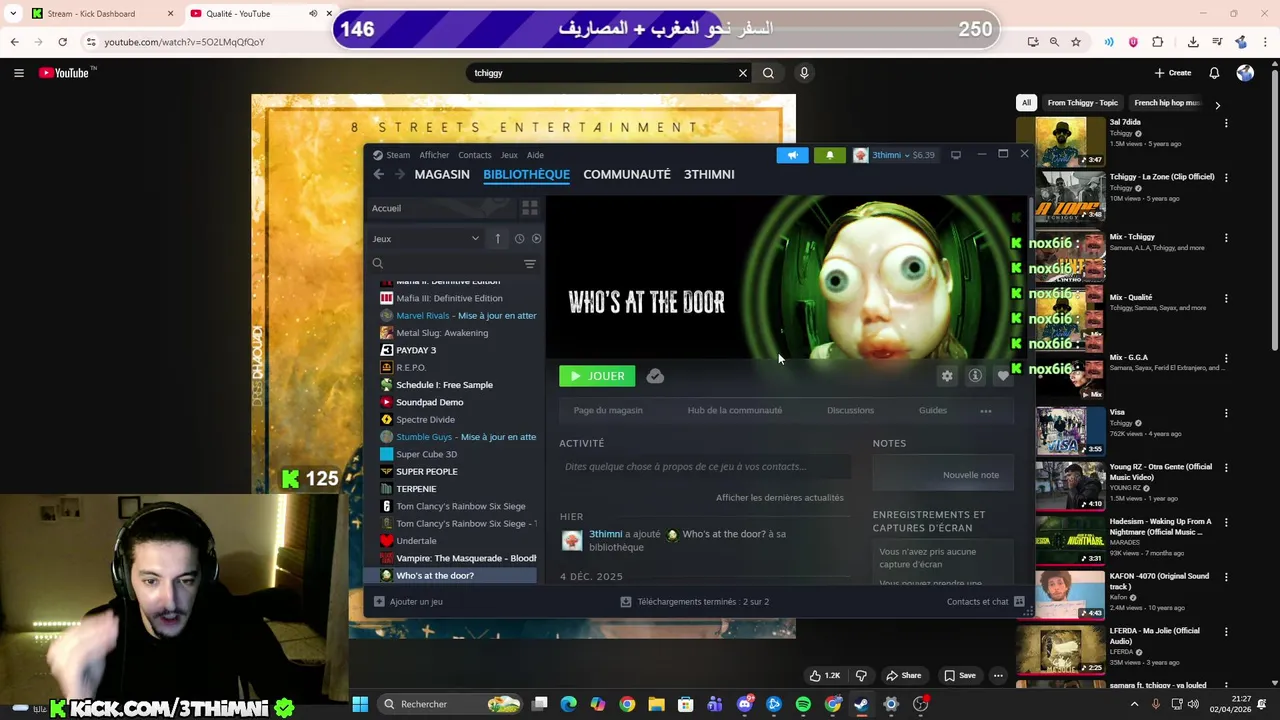The width and height of the screenshot is (1280, 720).
Task: Dislike the YouTube video
Action: [x=861, y=676]
